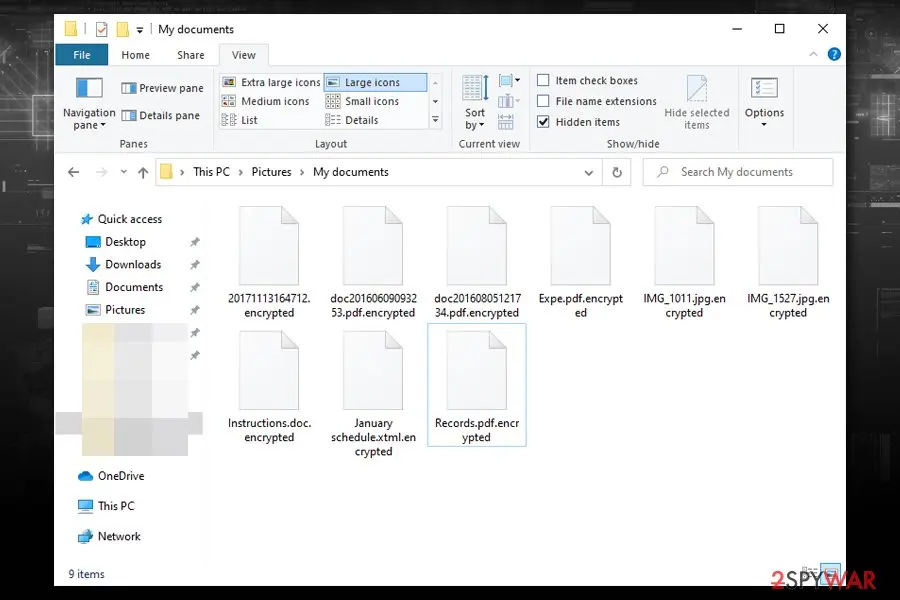
Task: Select Records.pdf.encrypted file
Action: [x=476, y=385]
